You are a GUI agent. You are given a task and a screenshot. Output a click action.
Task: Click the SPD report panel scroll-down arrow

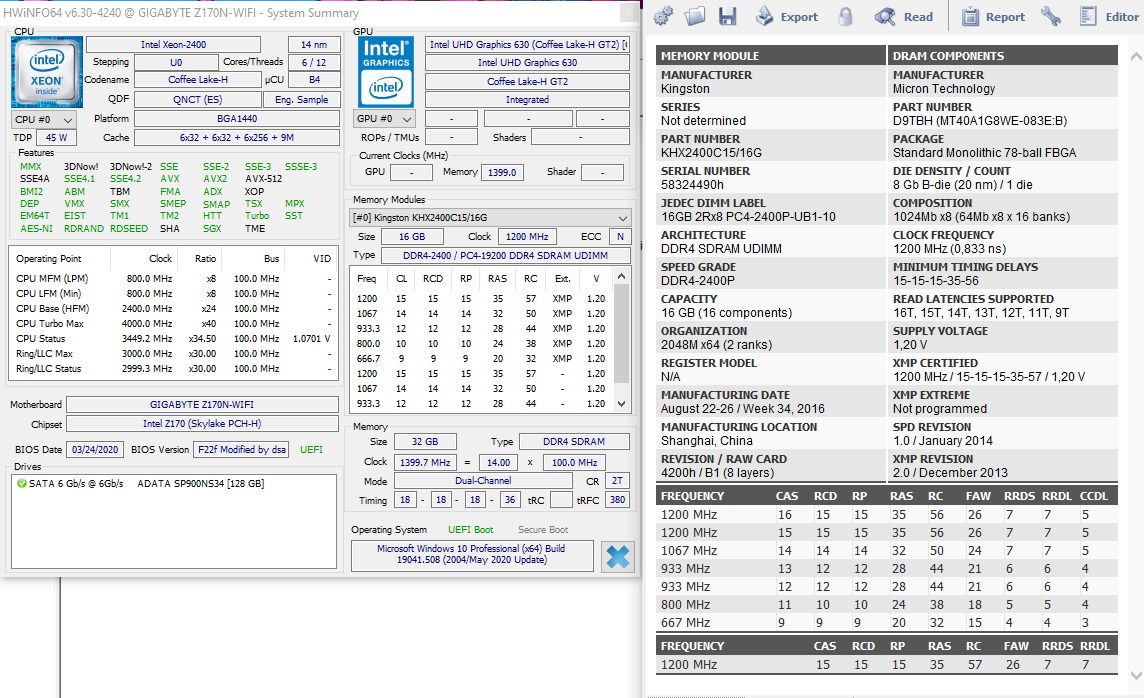coord(1136,675)
